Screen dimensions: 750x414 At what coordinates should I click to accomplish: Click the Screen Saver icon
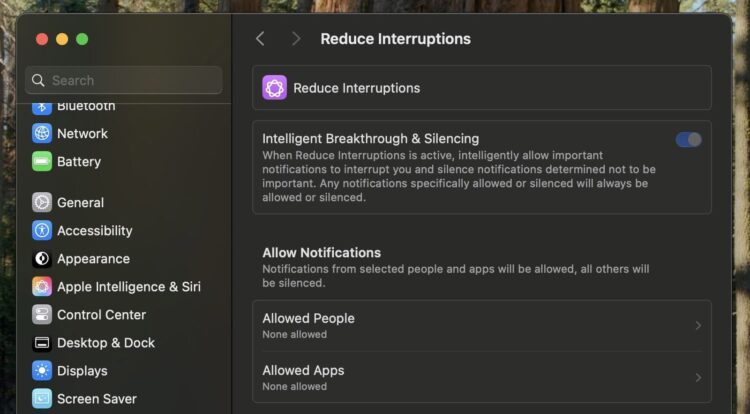click(42, 399)
